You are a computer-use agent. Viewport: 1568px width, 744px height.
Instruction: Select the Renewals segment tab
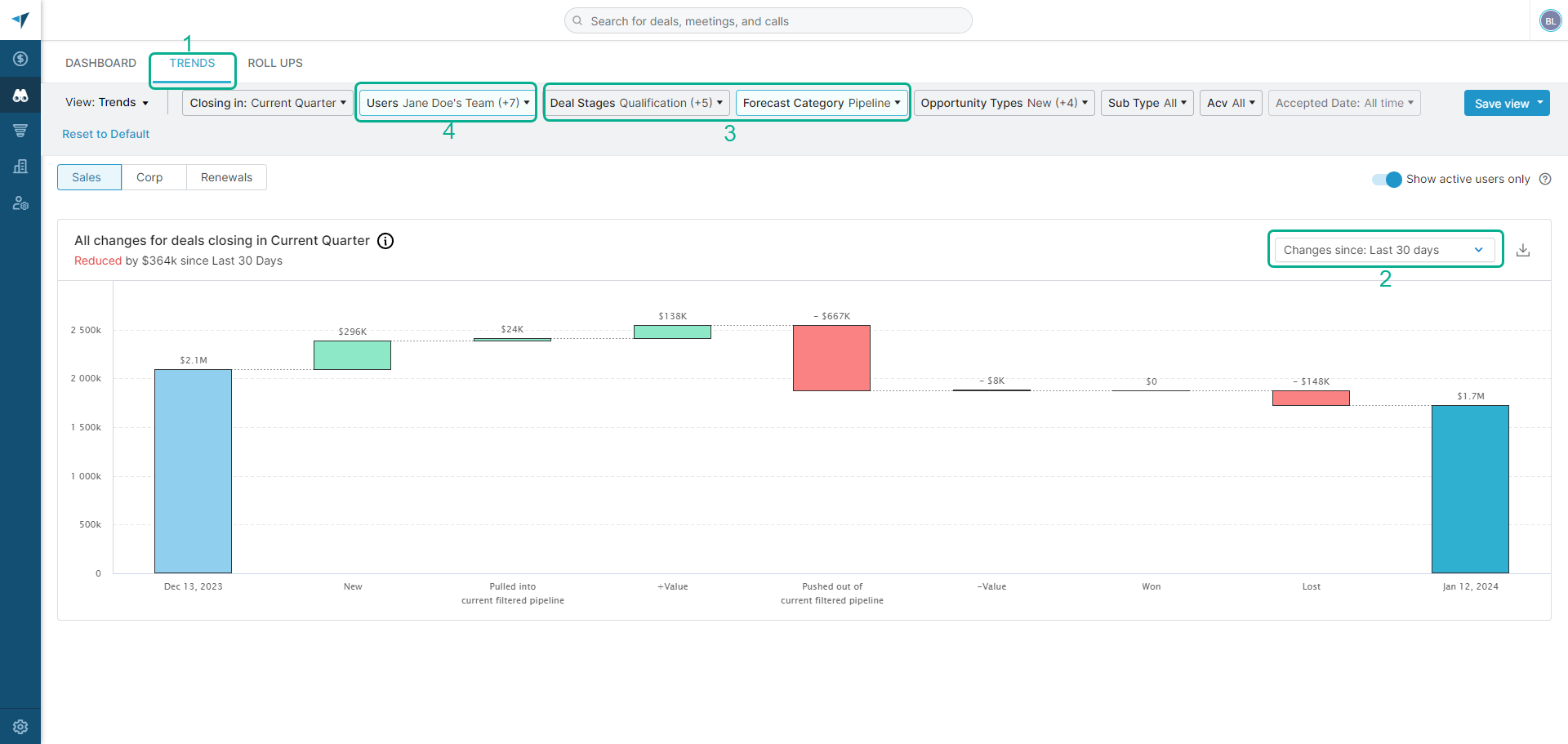pyautogui.click(x=226, y=177)
